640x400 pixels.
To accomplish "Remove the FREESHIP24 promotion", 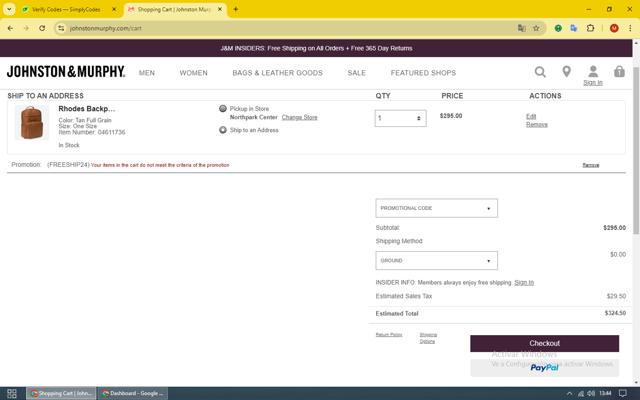I will click(x=591, y=165).
